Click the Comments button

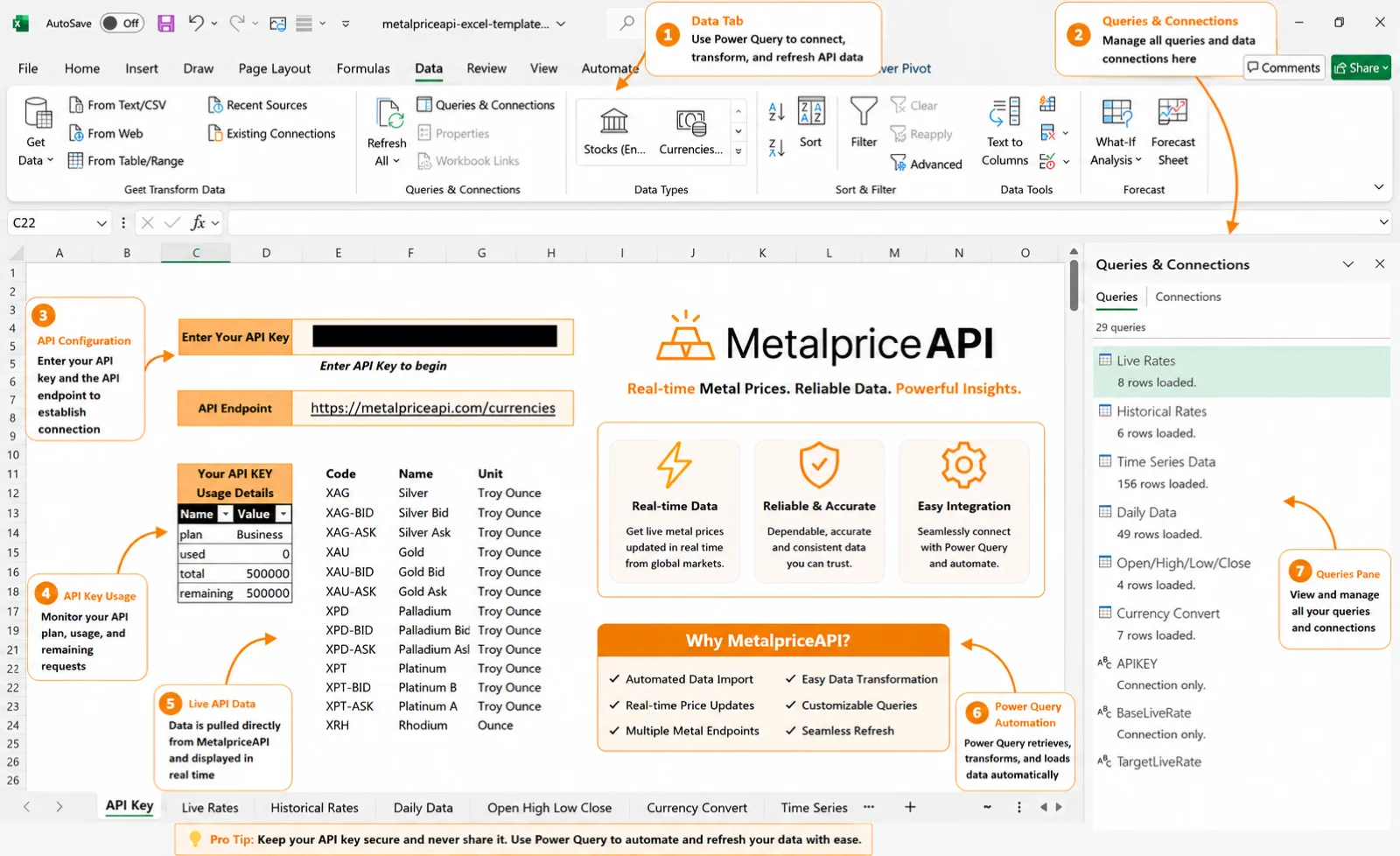pyautogui.click(x=1284, y=67)
